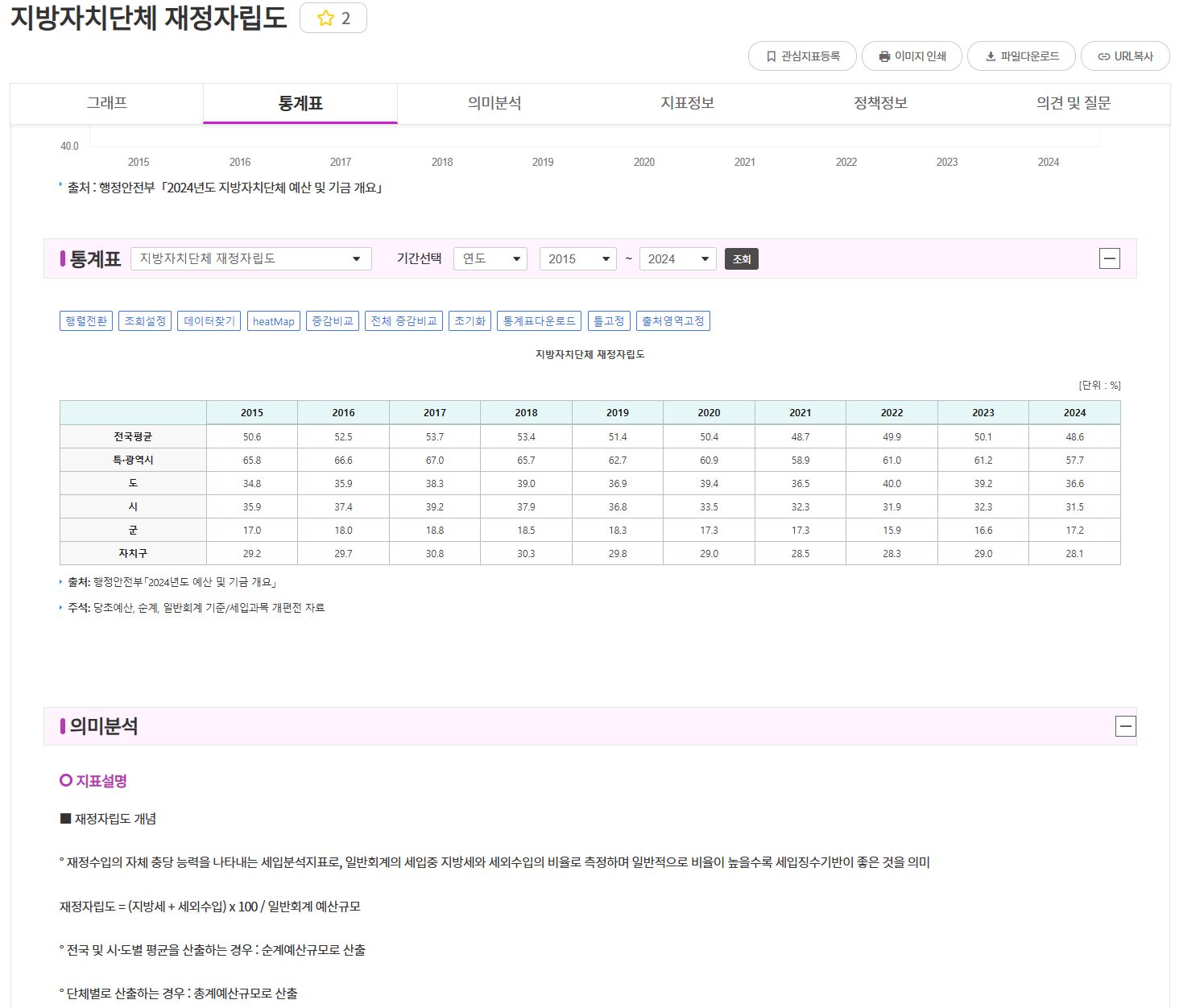Open the 연도 period type dropdown
This screenshot has height=1008, width=1204.
pyautogui.click(x=490, y=258)
